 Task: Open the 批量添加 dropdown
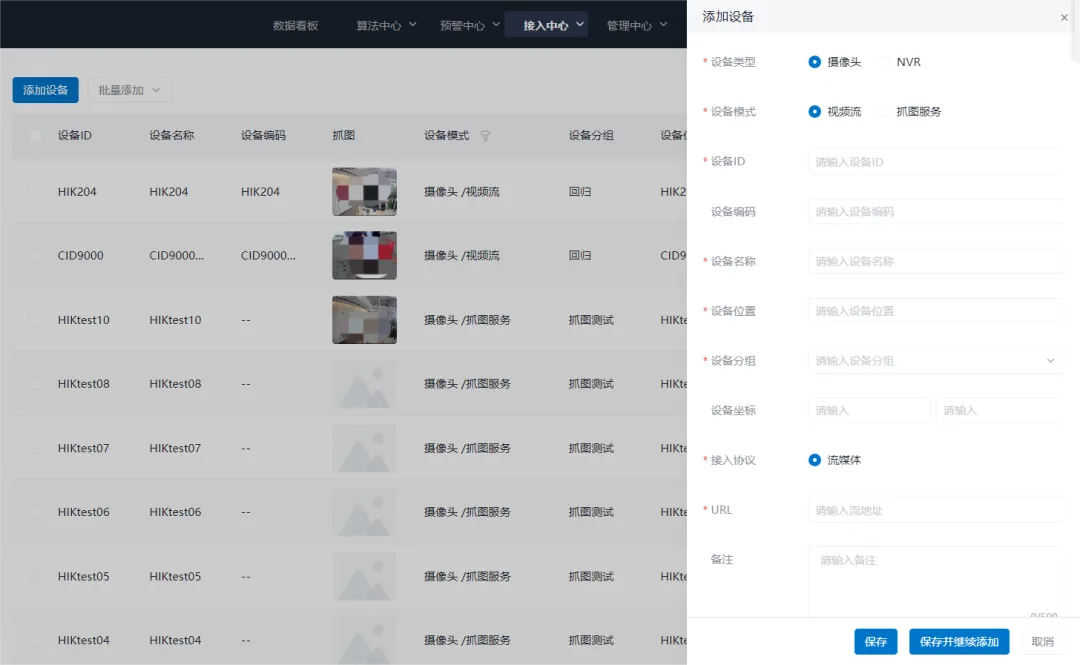click(x=129, y=90)
